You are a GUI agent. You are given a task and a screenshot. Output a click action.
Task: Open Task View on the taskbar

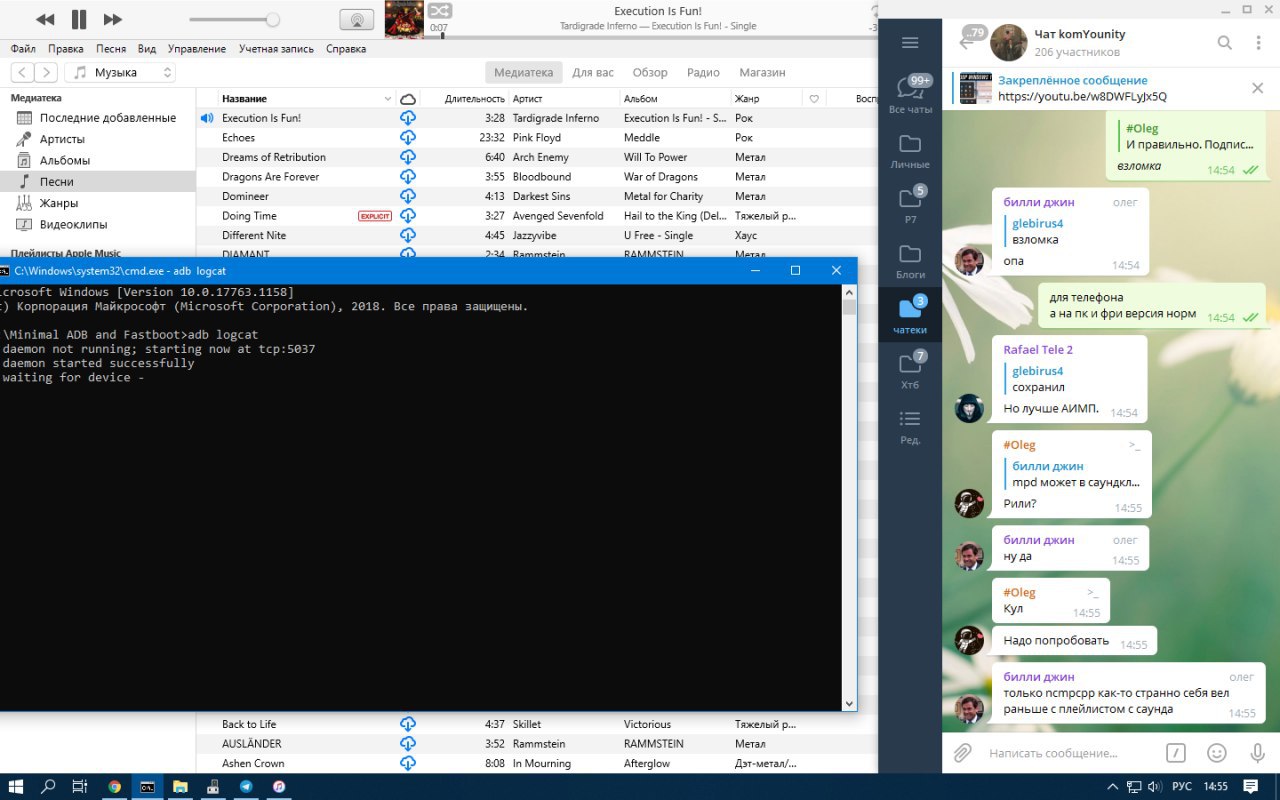[80, 787]
